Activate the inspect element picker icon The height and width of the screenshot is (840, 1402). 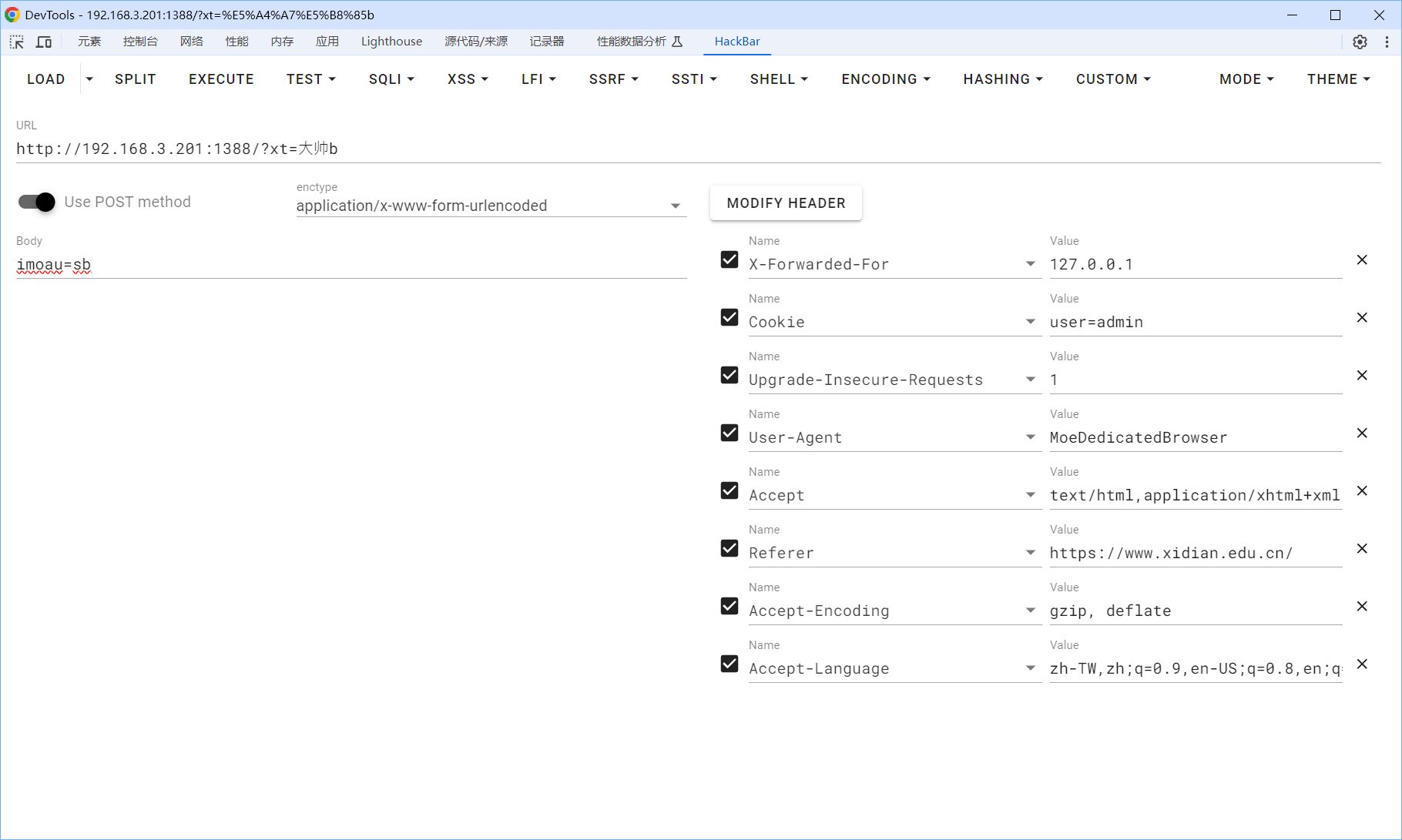pyautogui.click(x=17, y=42)
